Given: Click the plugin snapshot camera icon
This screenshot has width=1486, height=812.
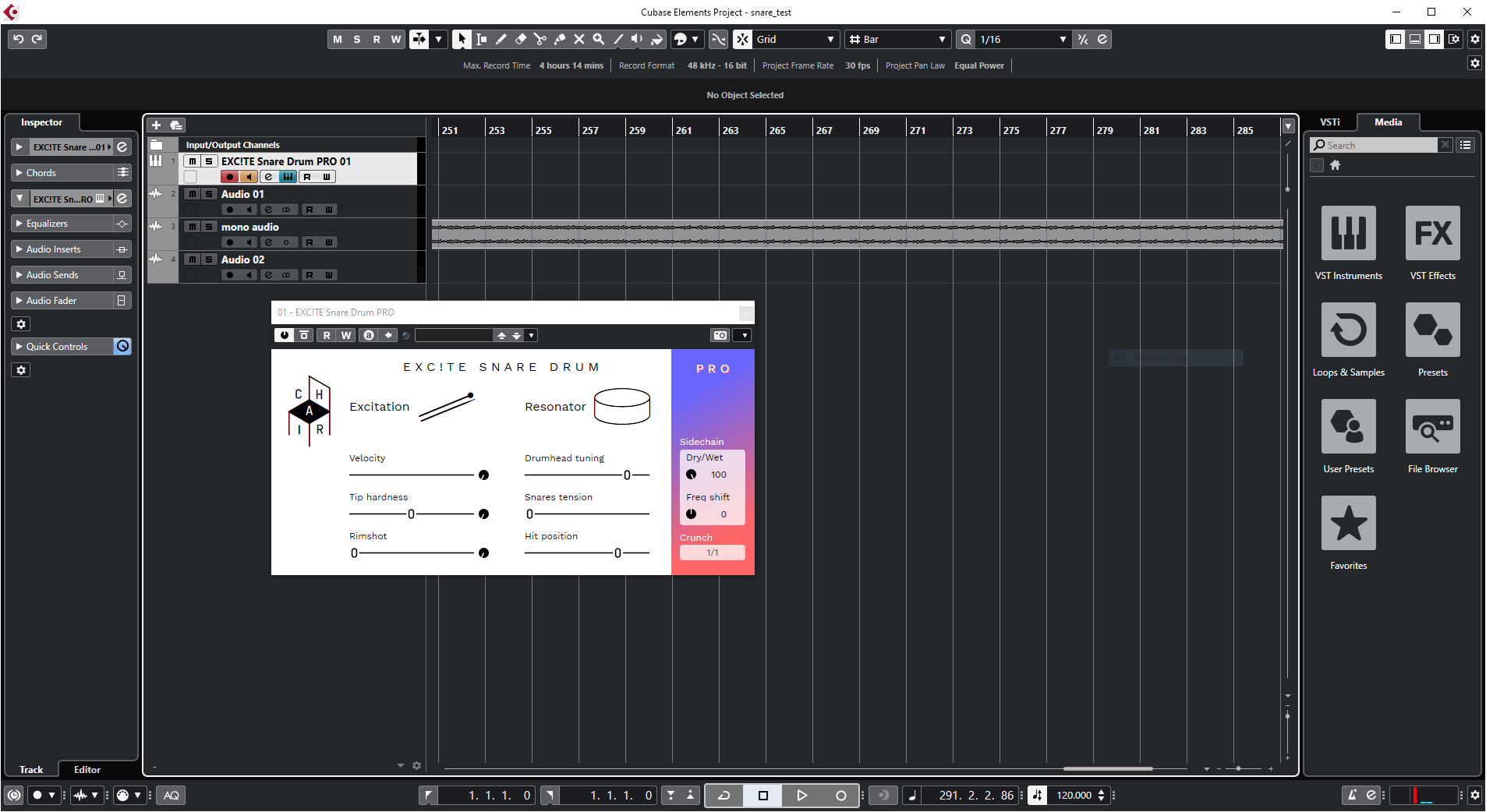Looking at the screenshot, I should (x=720, y=335).
